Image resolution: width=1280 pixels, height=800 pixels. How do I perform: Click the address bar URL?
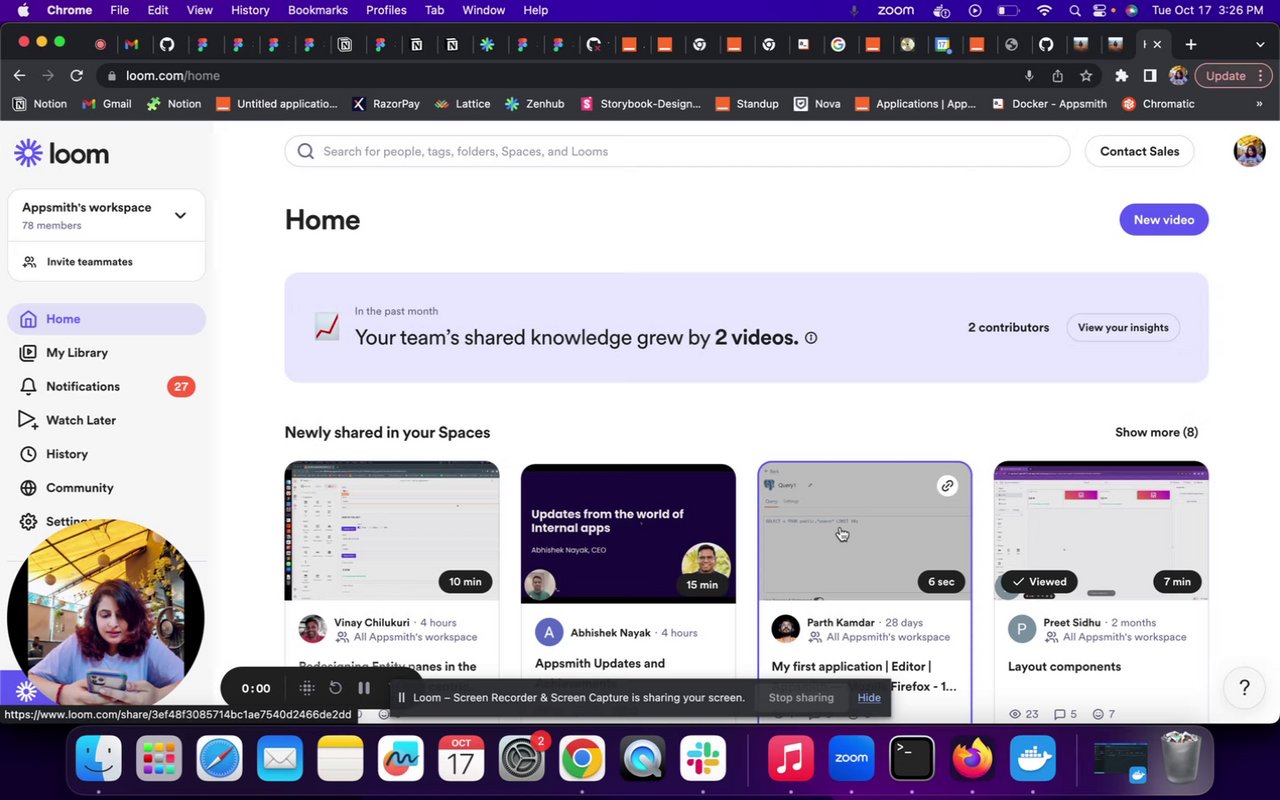173,76
